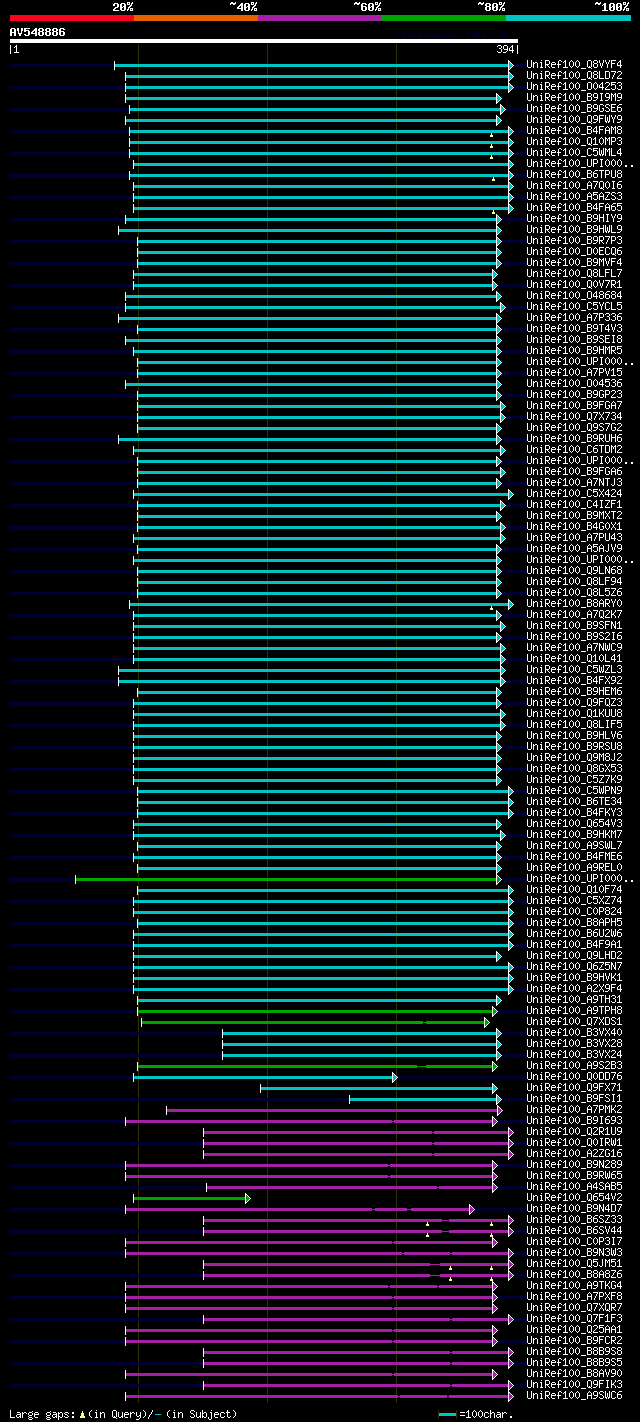Screen dimensions: 640x1422
Task: Select the UniRef100_B8APH5 label
Action: click(x=574, y=922)
